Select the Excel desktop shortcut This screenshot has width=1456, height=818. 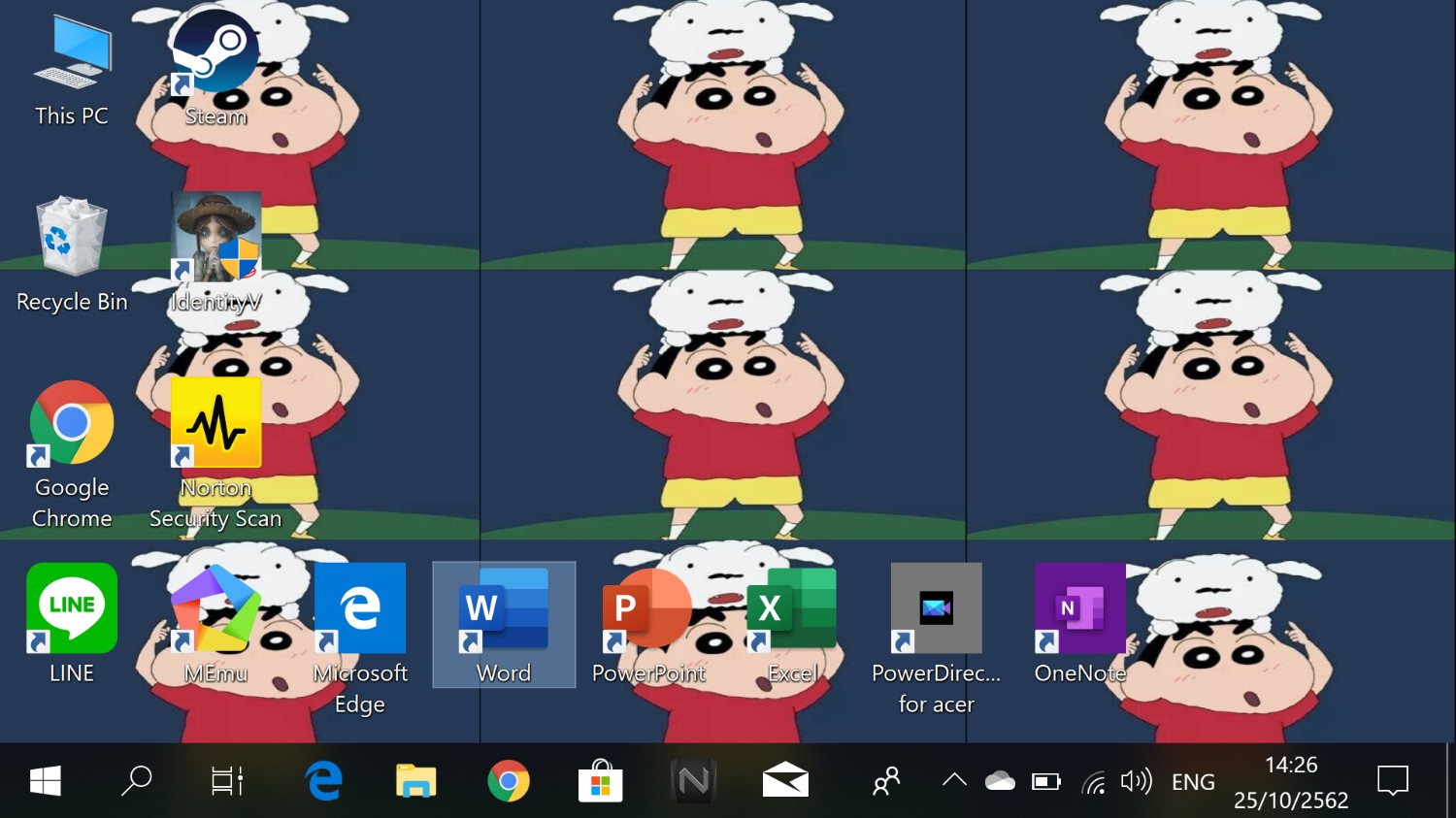[792, 624]
